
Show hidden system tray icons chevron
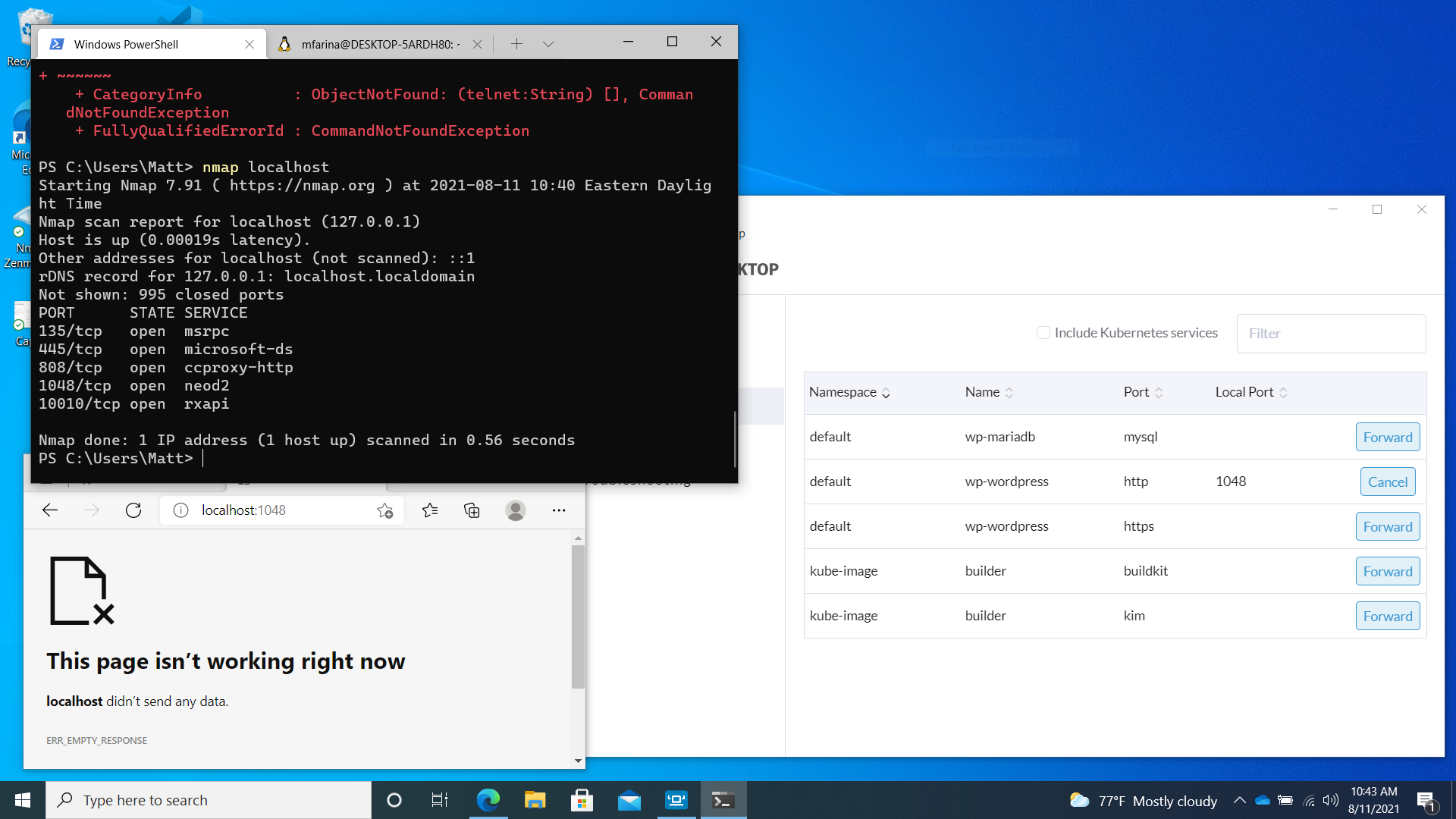tap(1239, 800)
